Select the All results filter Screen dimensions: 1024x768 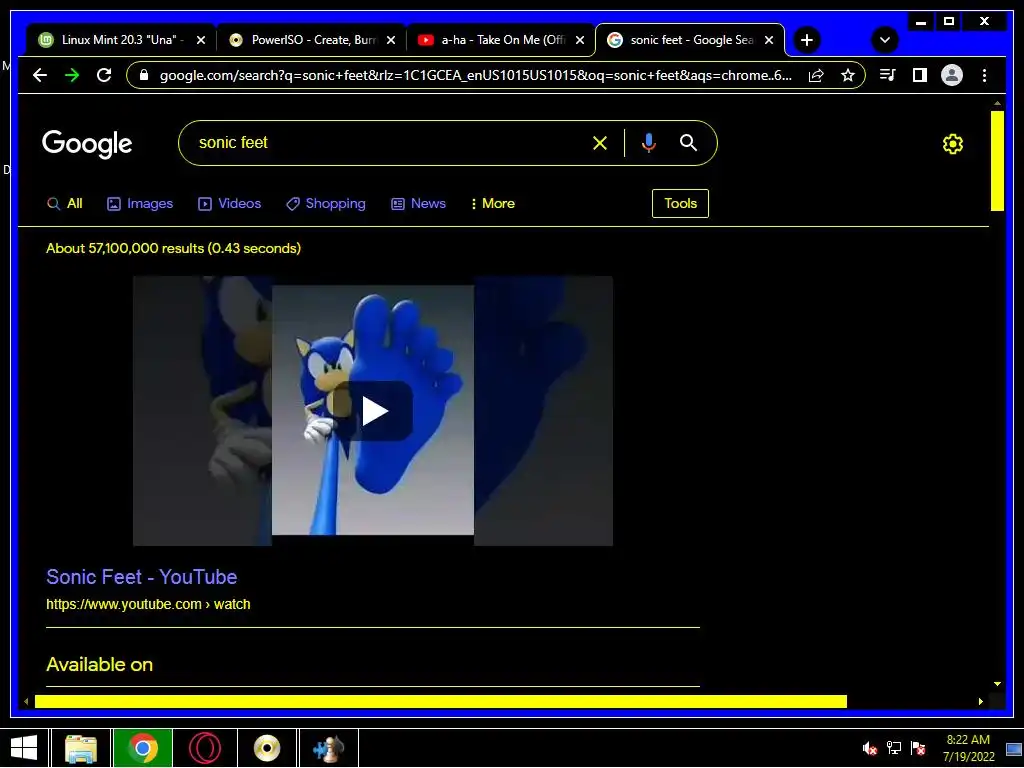65,204
